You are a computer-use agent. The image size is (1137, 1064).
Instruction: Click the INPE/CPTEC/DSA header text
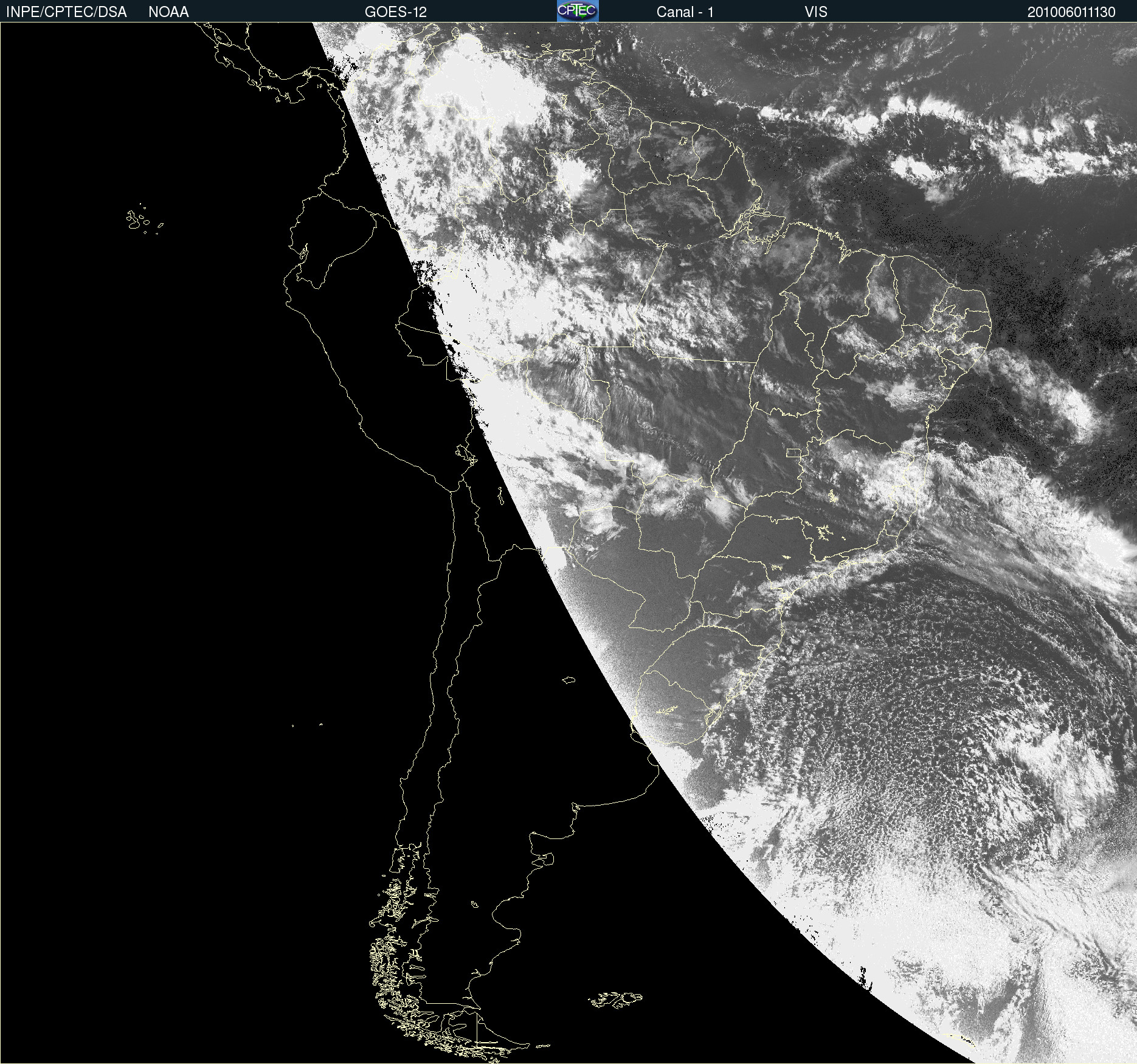66,12
